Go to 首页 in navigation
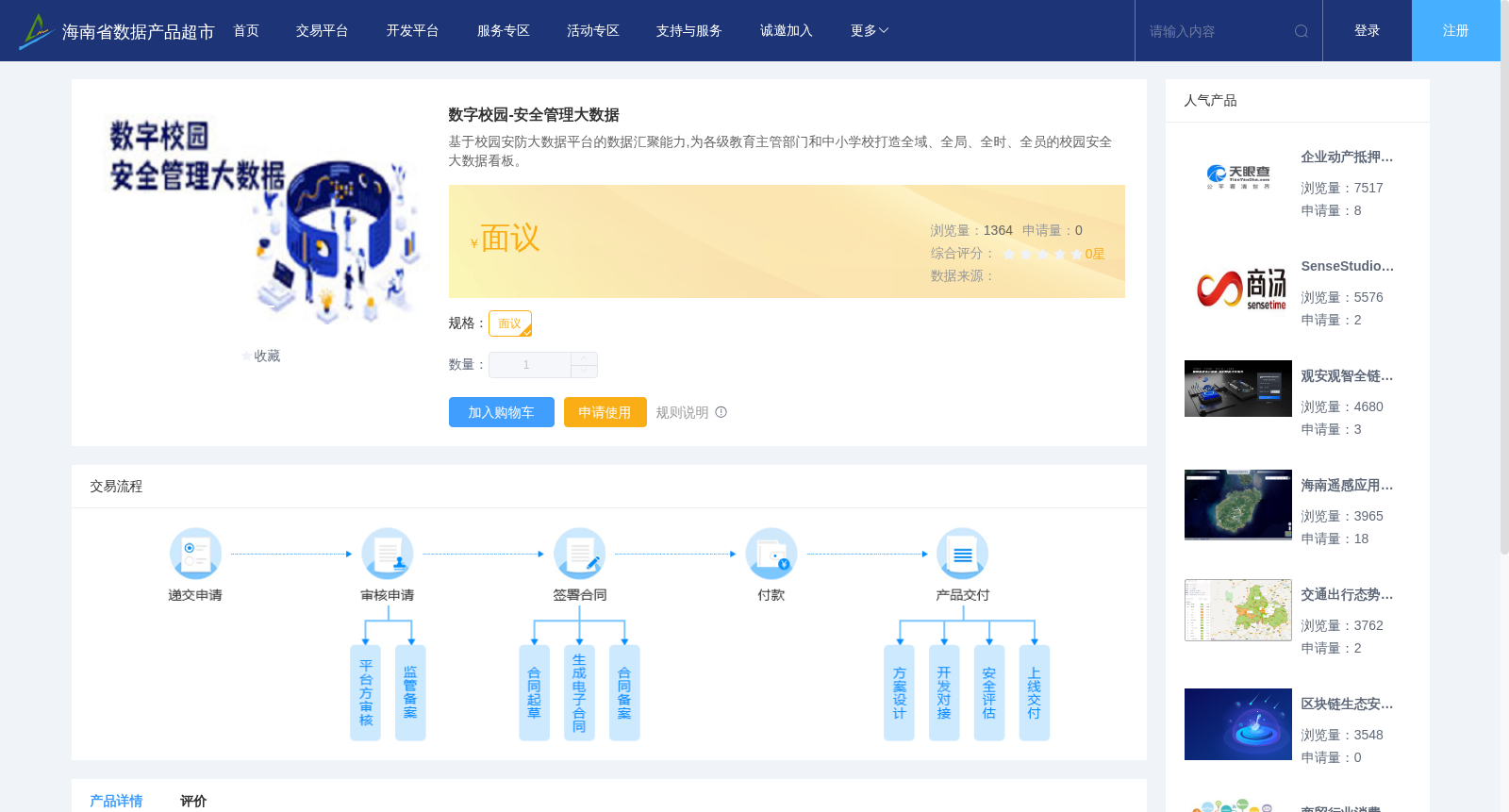Screen dimensions: 1509x812 [246, 31]
